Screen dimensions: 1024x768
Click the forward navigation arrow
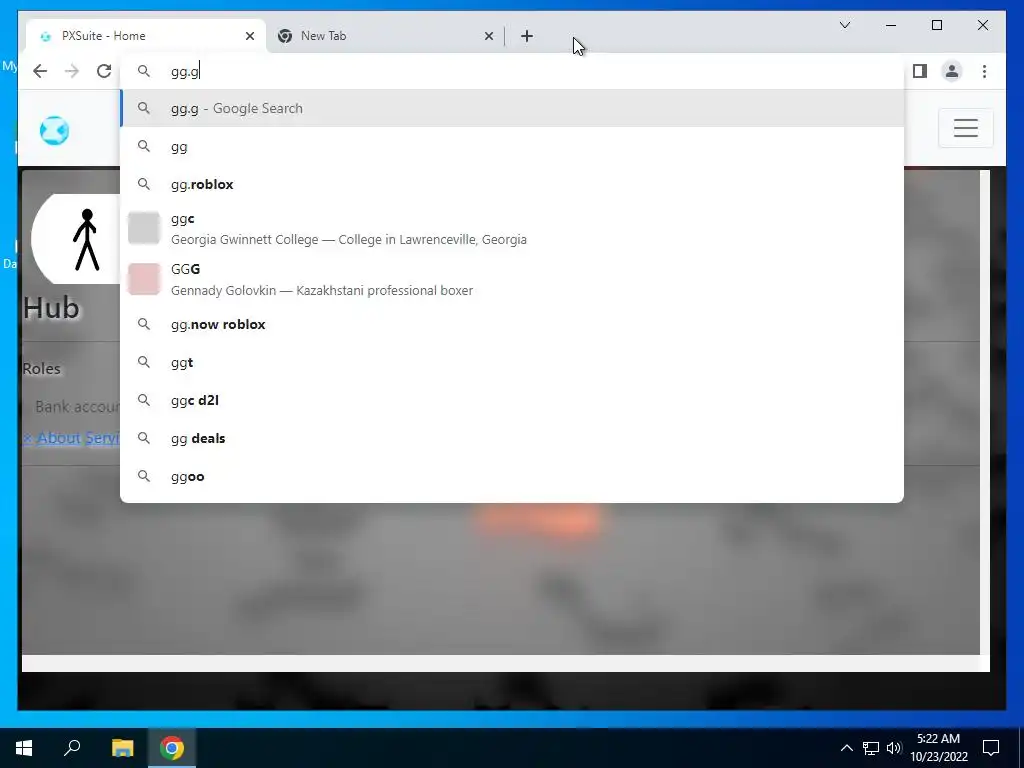(72, 71)
